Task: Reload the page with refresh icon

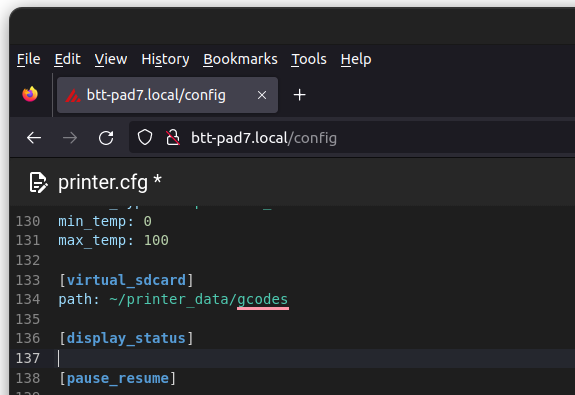Action: 106,138
